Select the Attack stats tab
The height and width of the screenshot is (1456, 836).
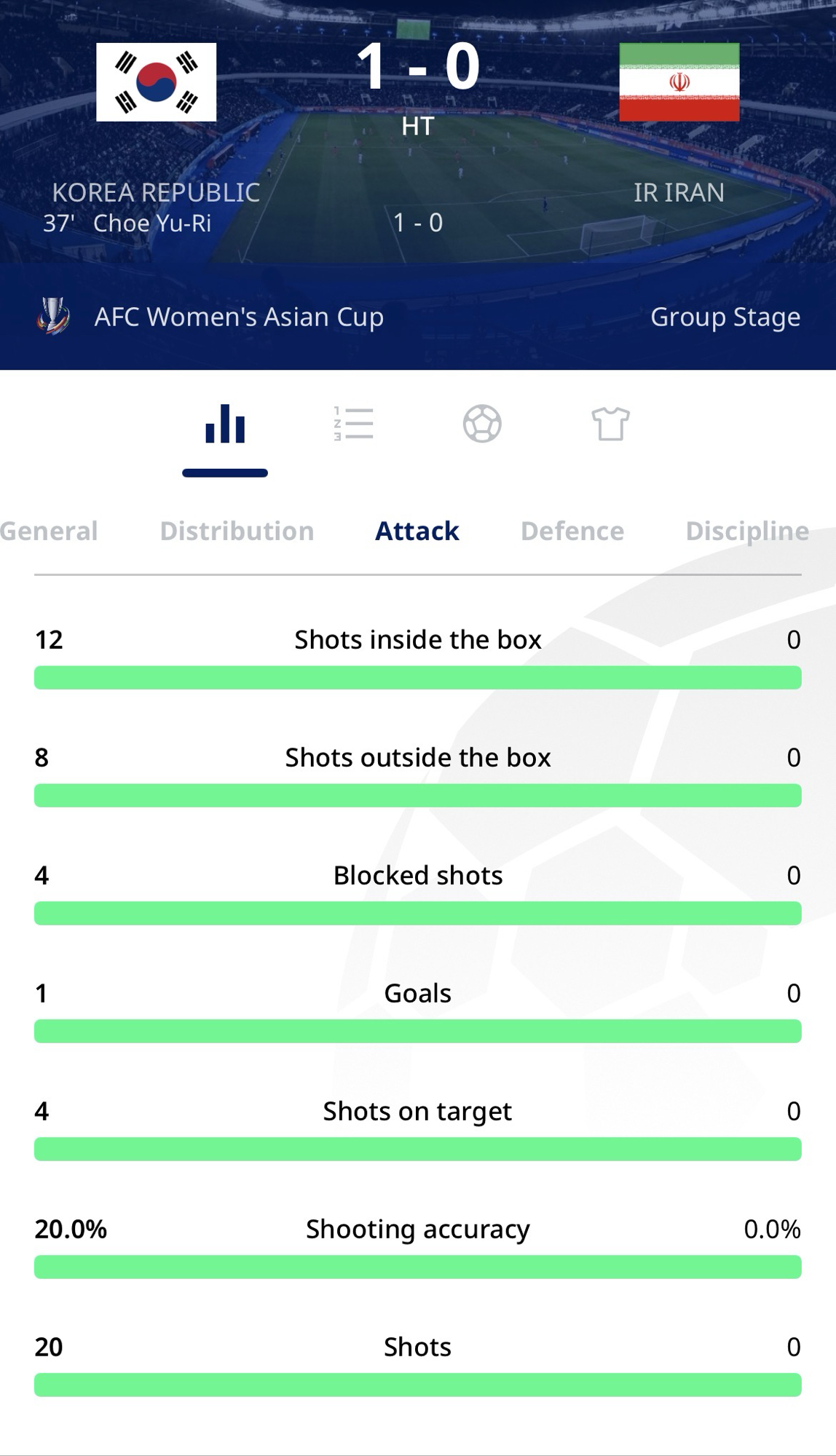[x=417, y=531]
